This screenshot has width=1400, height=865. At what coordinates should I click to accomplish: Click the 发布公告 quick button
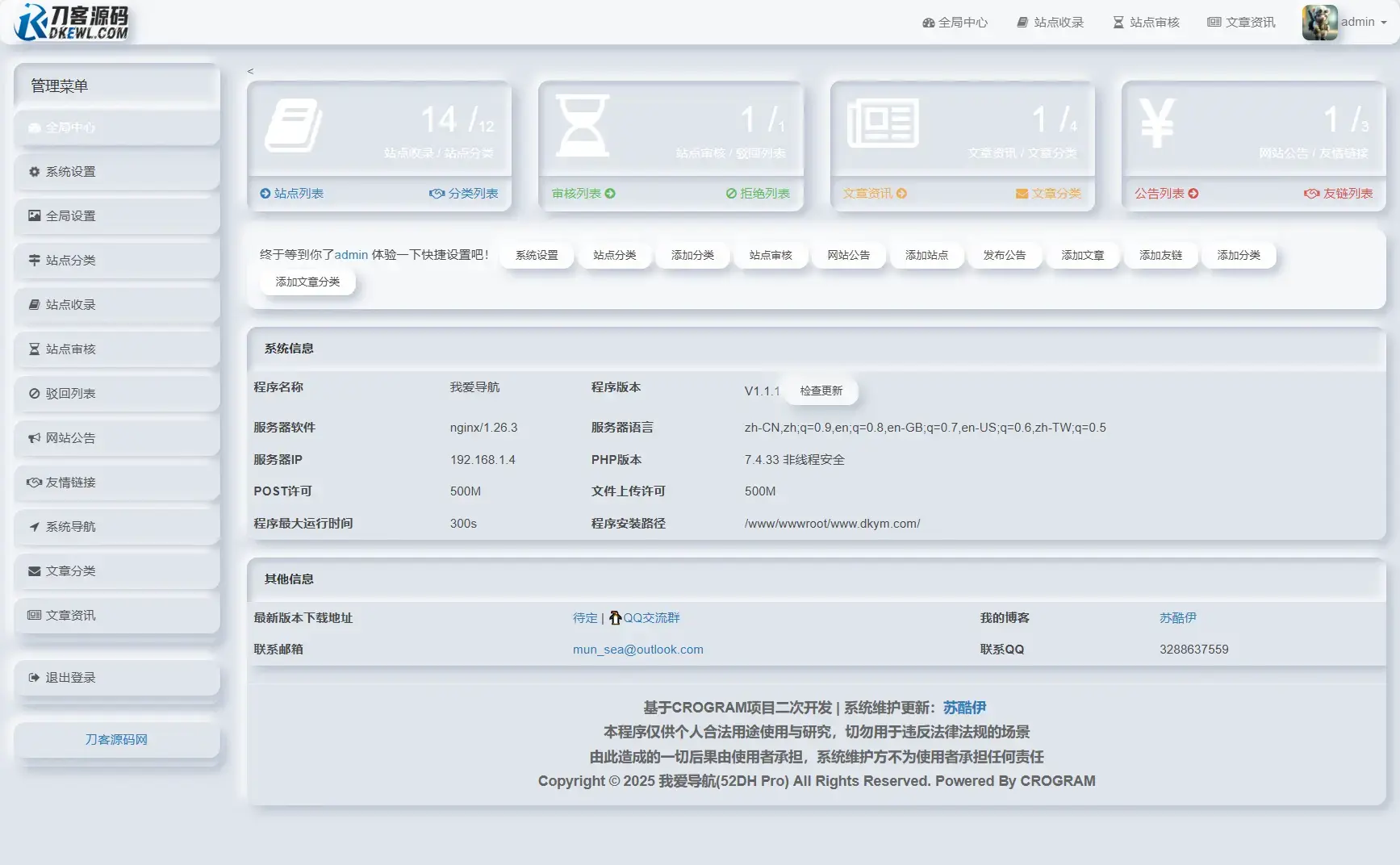point(1005,255)
